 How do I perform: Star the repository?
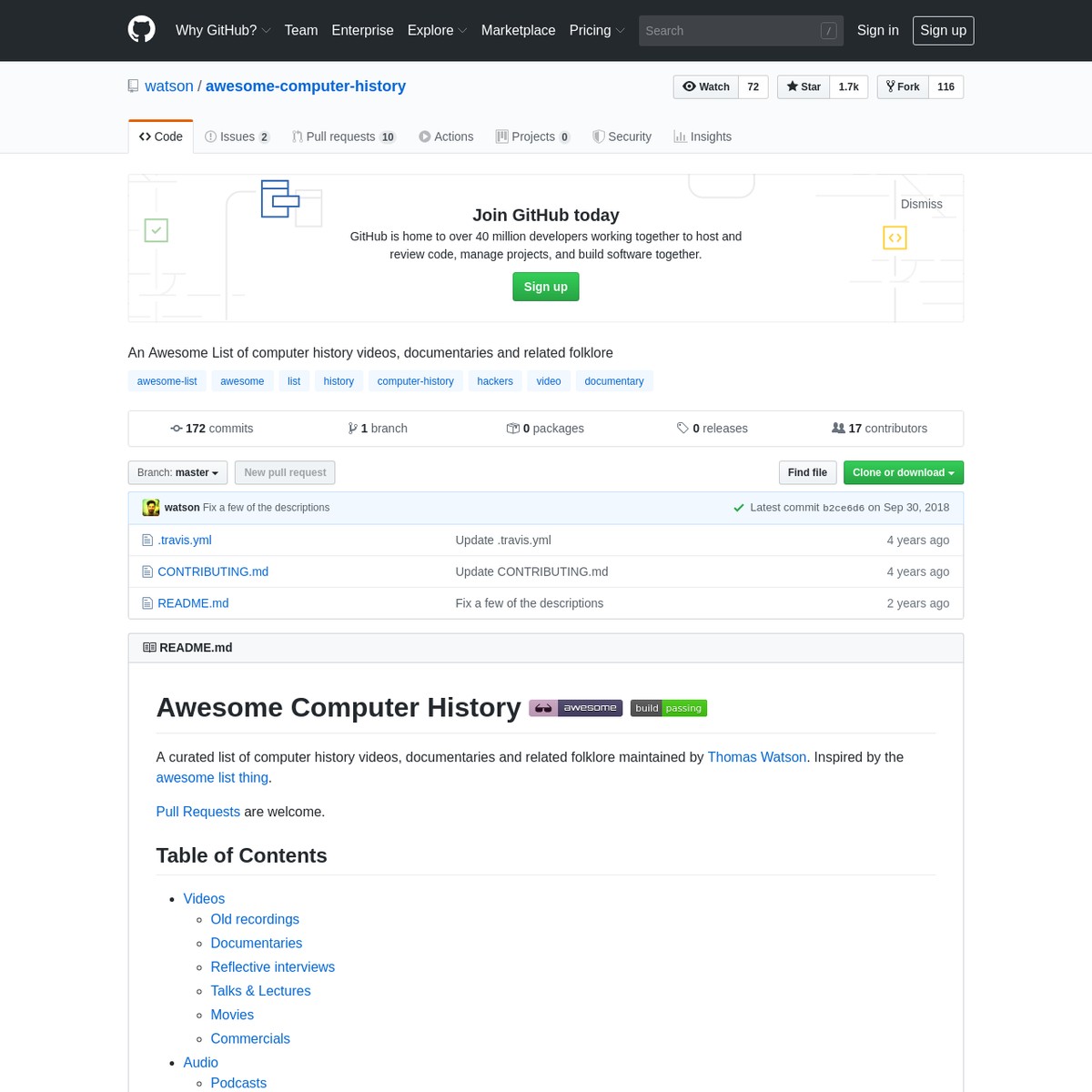pyautogui.click(x=804, y=86)
